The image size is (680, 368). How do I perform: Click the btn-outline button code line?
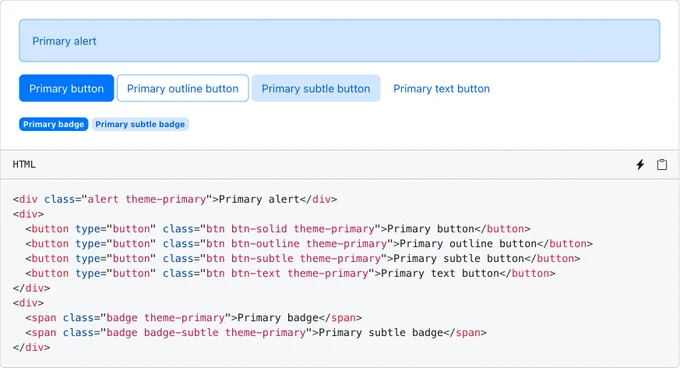tap(309, 244)
